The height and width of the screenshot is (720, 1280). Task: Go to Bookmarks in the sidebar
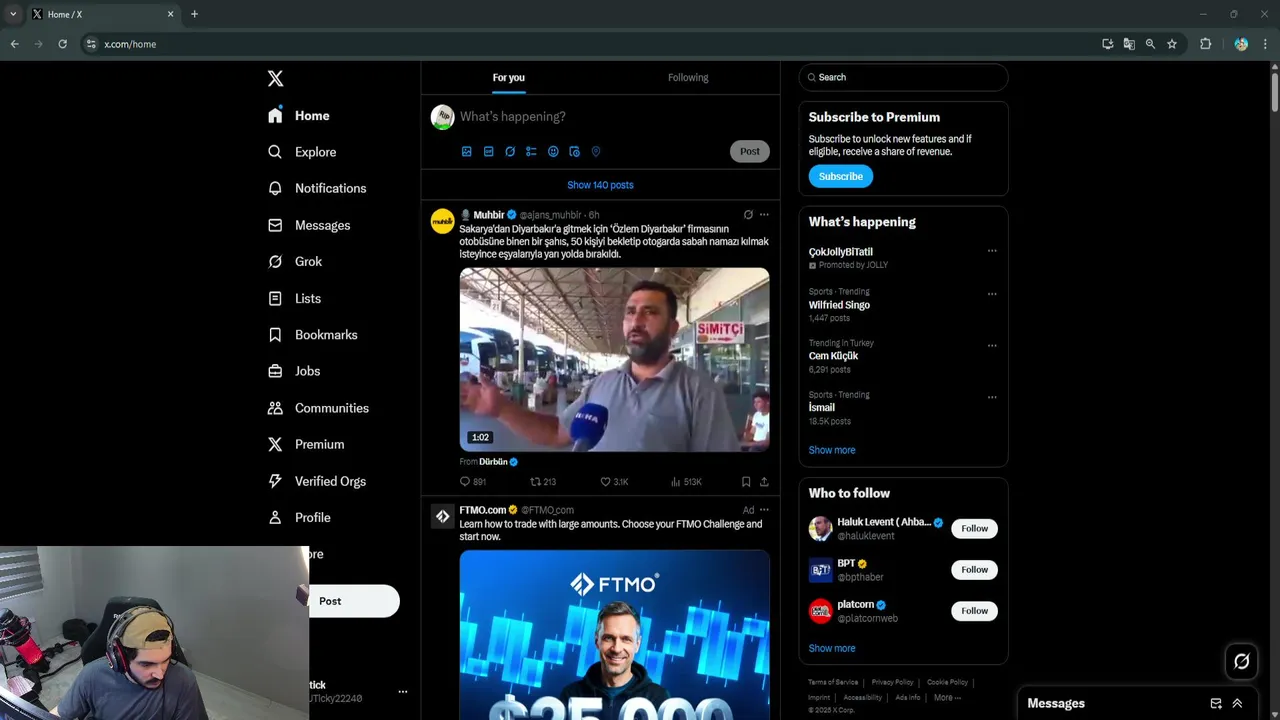tap(312, 335)
